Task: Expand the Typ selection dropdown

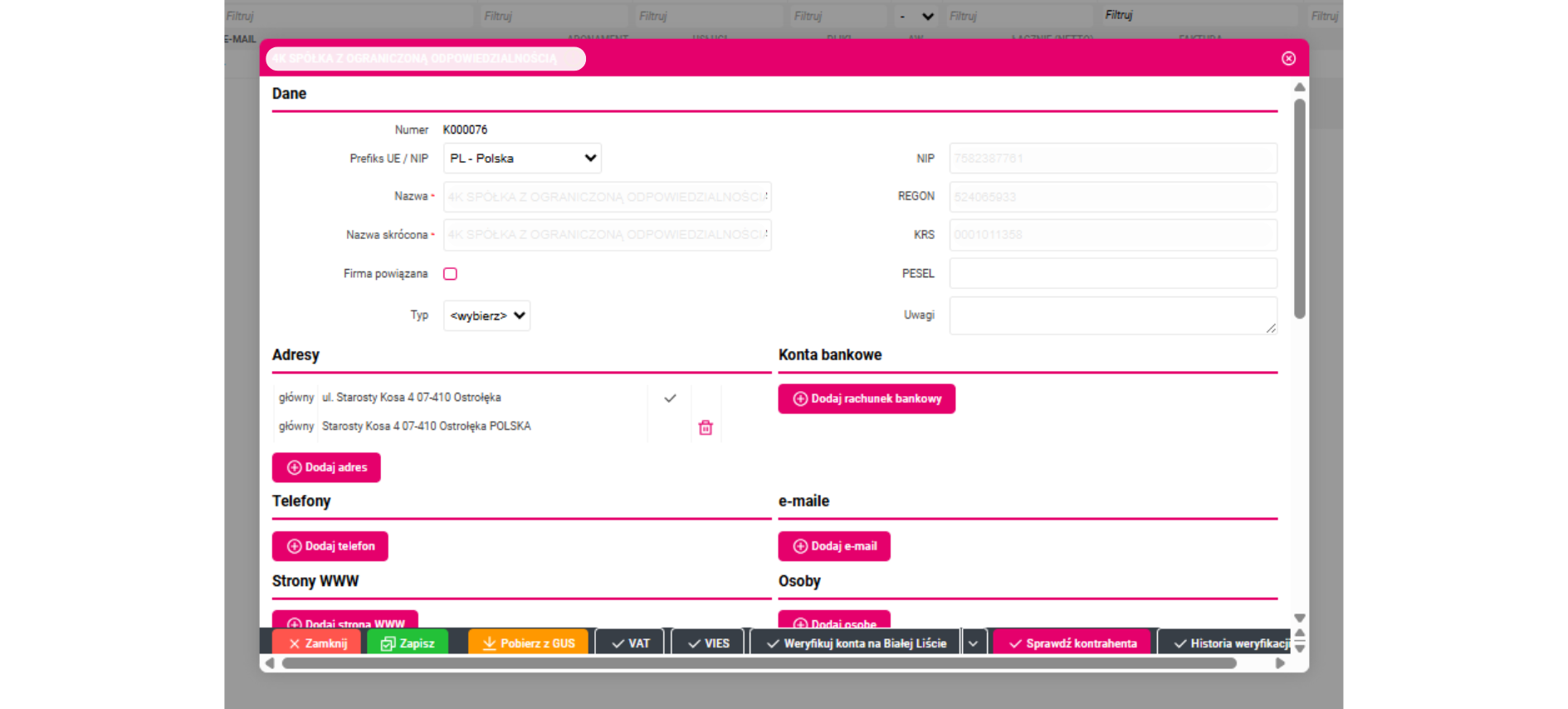Action: [487, 315]
